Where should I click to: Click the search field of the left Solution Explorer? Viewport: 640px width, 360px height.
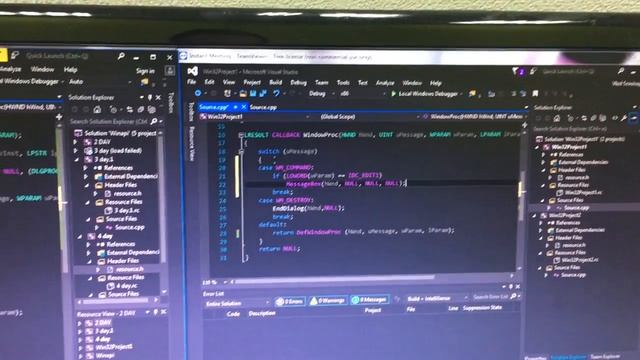tap(116, 121)
